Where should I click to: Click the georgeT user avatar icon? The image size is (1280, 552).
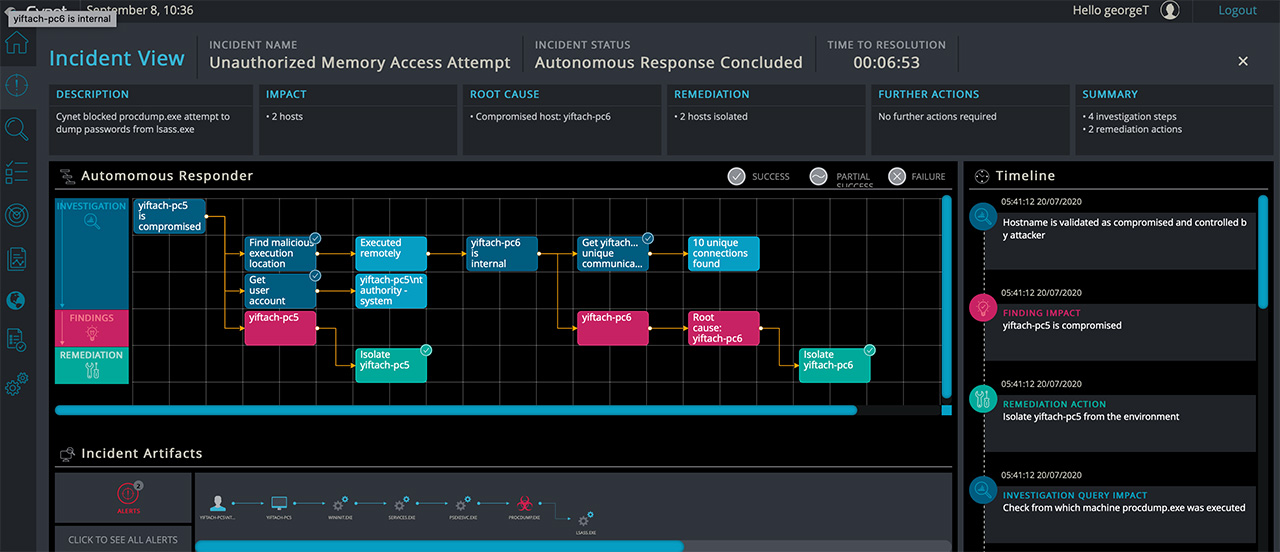coord(1170,10)
